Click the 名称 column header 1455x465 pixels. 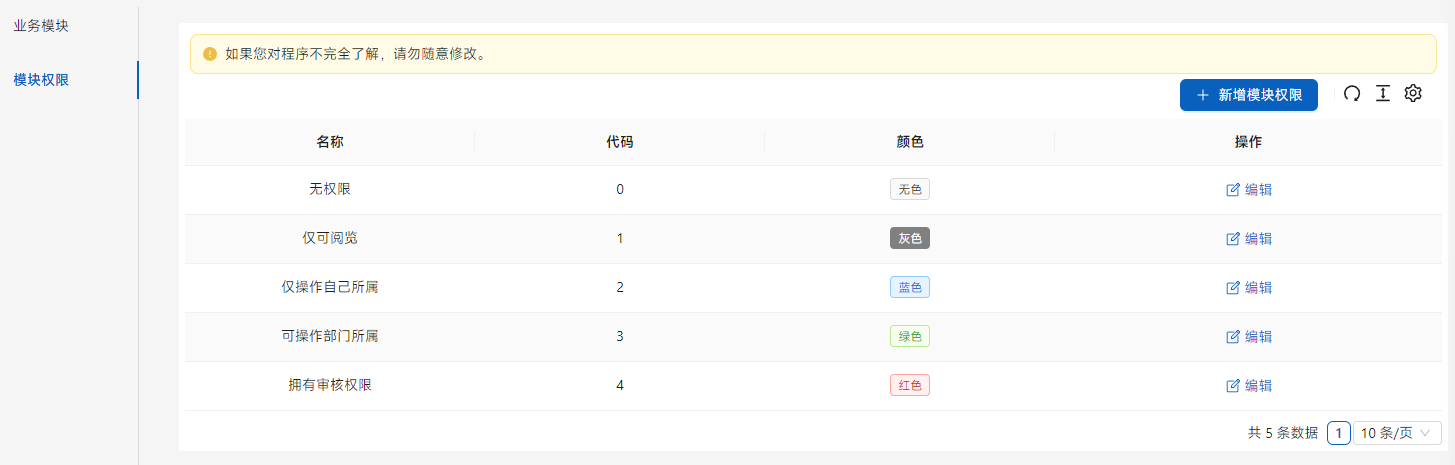pos(330,142)
